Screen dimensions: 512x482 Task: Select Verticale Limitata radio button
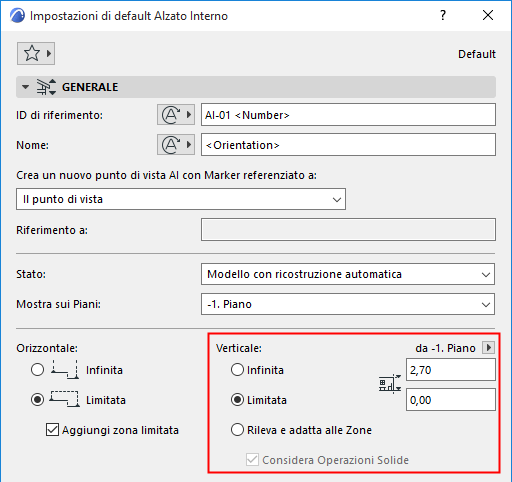coord(237,400)
